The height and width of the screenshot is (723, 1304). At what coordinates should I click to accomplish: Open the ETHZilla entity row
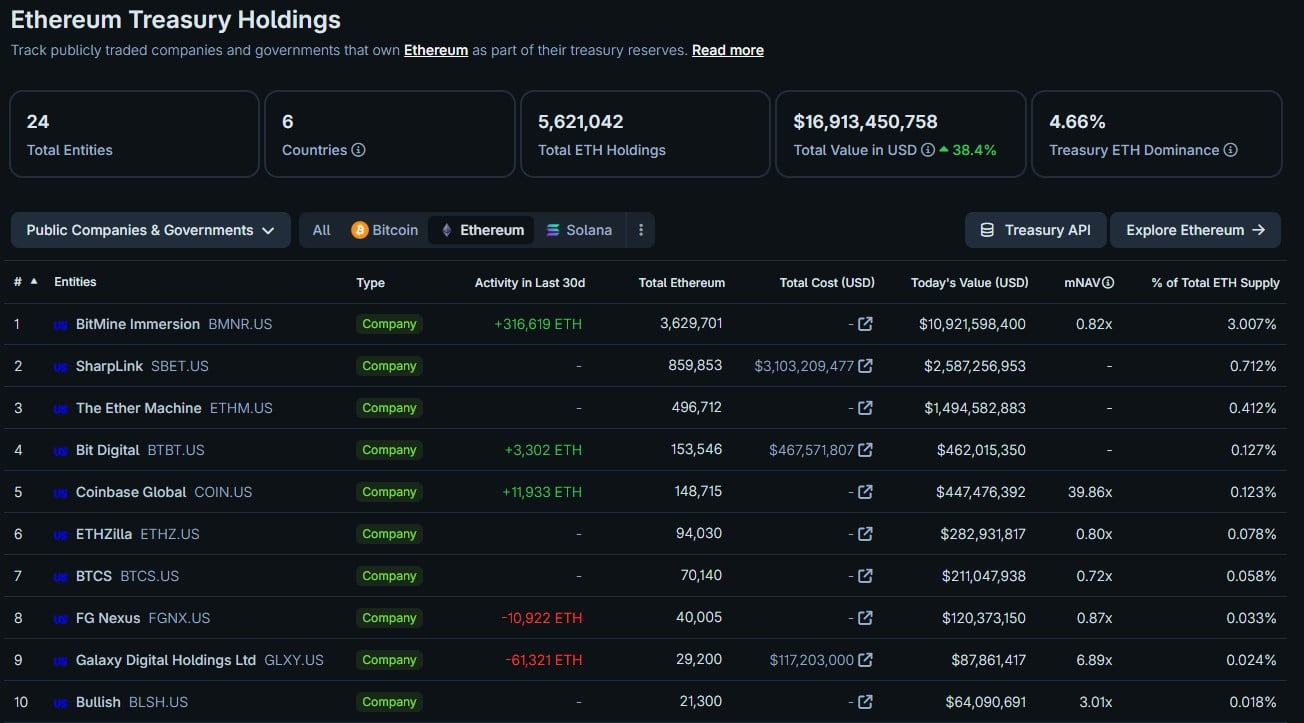pyautogui.click(x=104, y=534)
